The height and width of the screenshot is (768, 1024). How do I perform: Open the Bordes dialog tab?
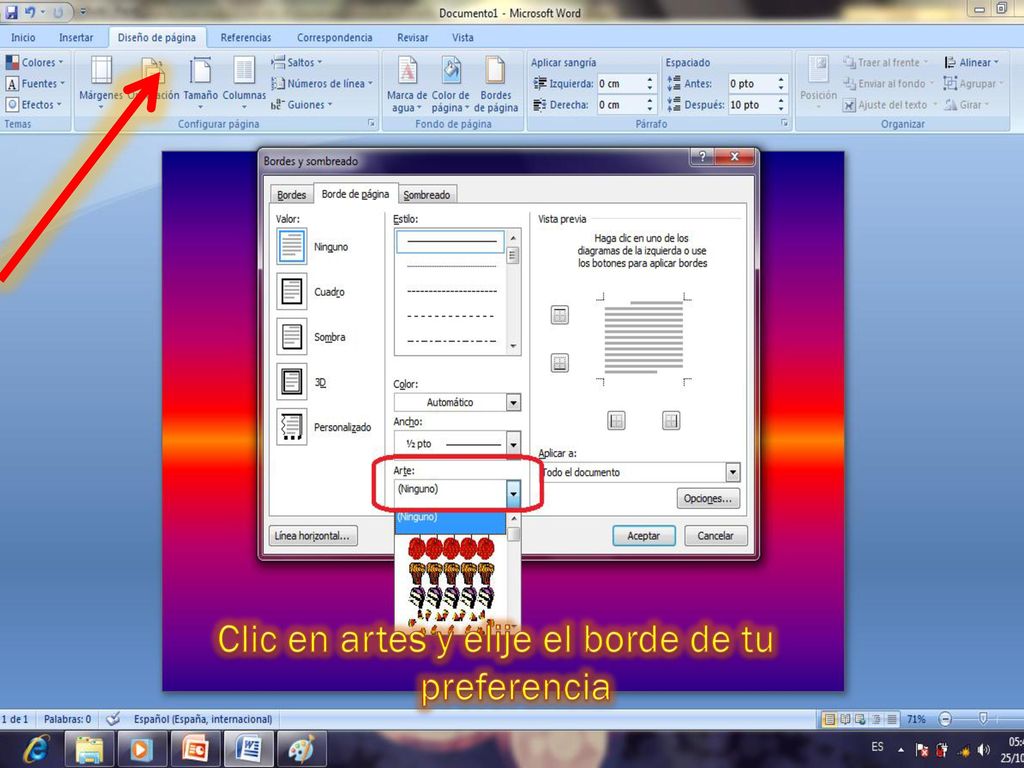point(291,195)
